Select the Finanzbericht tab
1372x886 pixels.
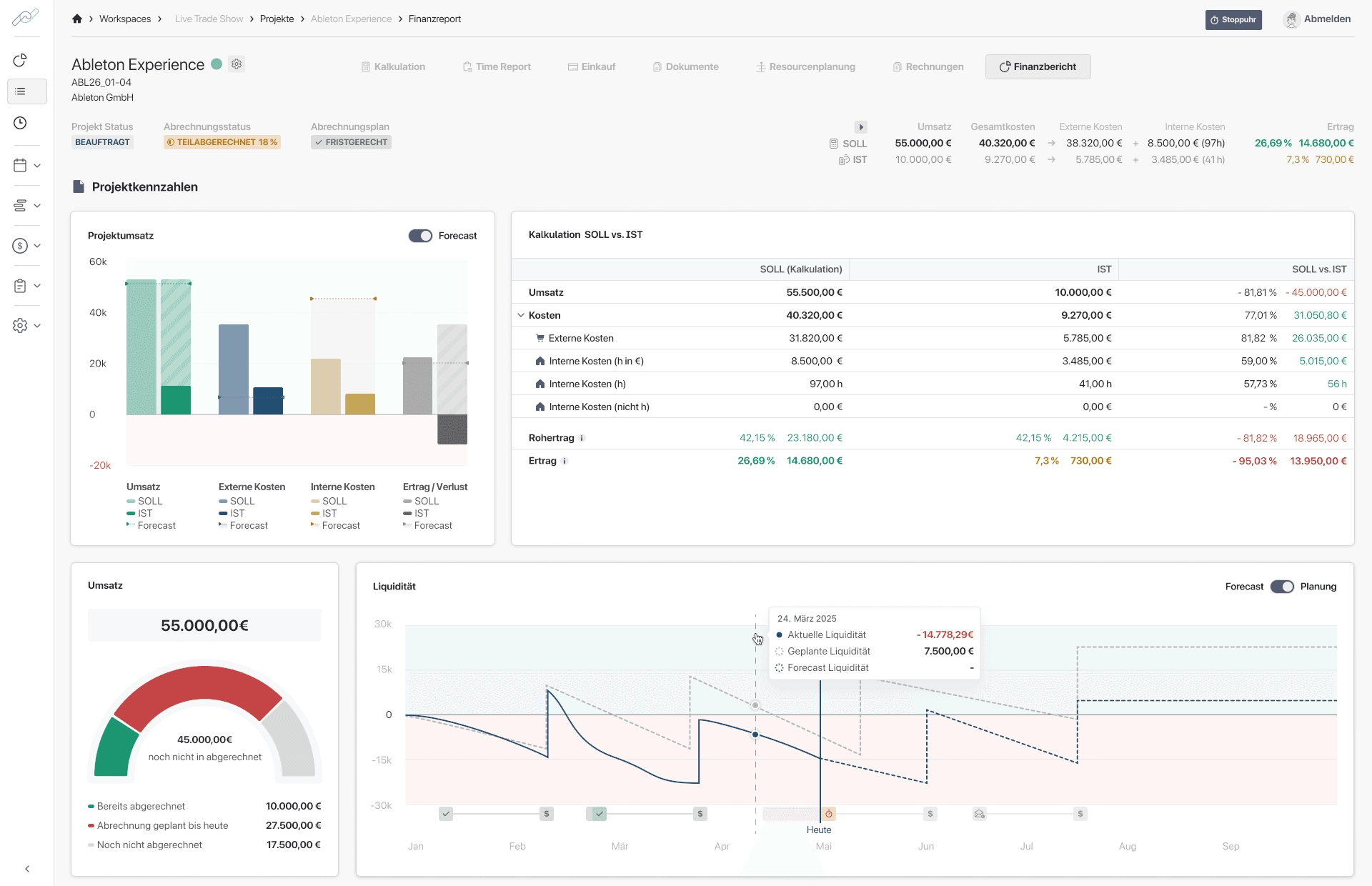(x=1038, y=66)
